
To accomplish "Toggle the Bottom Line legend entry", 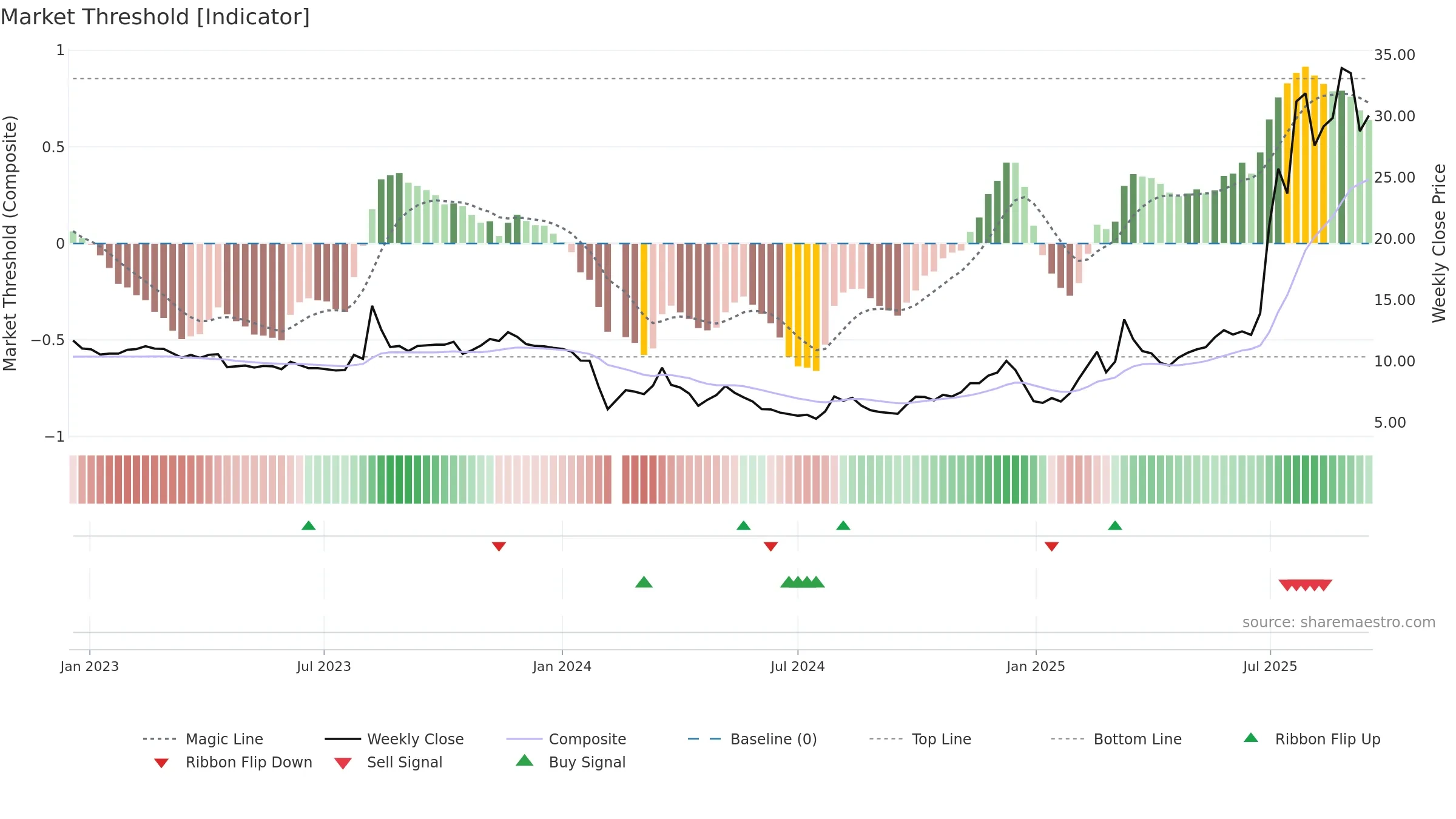I will pos(1116,739).
